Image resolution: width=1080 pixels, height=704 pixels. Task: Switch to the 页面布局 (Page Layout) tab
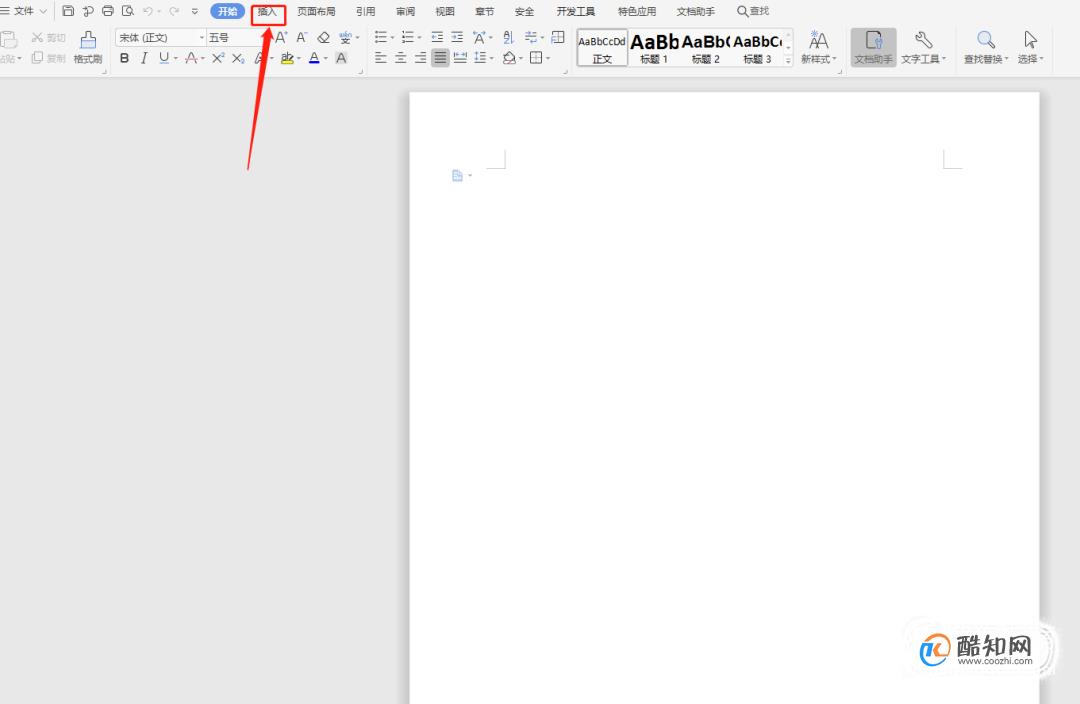tap(316, 12)
